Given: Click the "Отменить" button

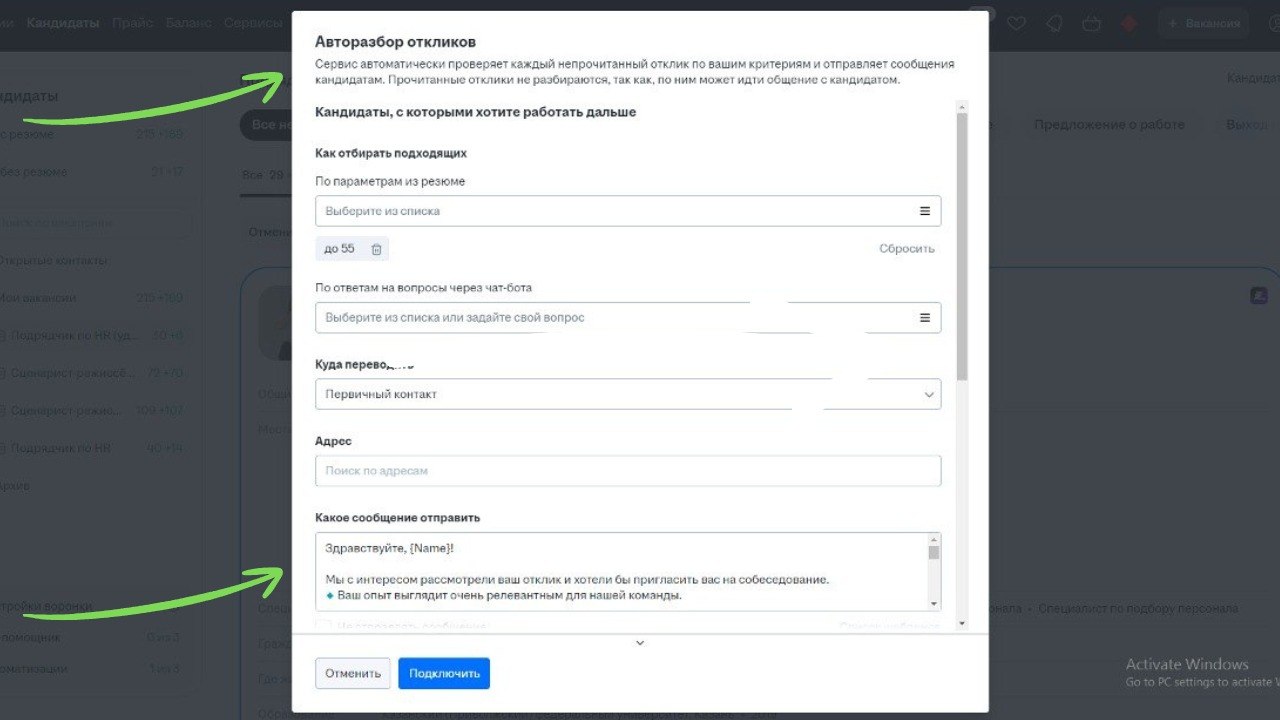Looking at the screenshot, I should pyautogui.click(x=353, y=673).
